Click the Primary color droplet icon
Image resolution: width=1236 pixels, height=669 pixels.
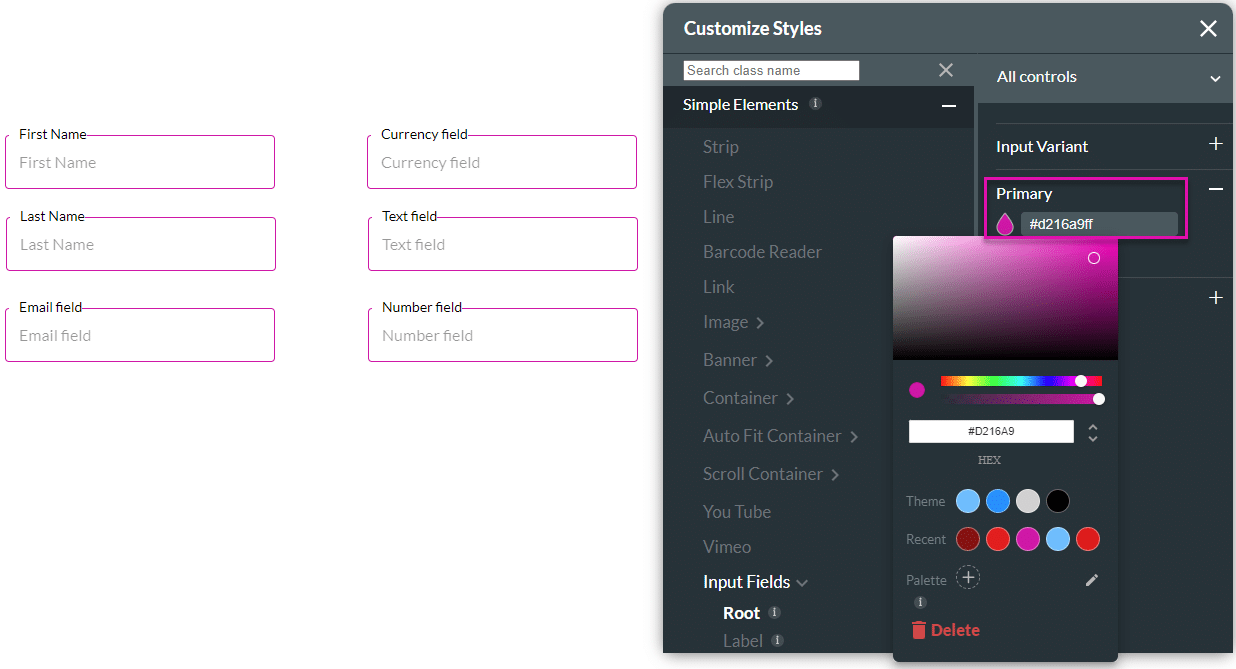coord(1005,225)
